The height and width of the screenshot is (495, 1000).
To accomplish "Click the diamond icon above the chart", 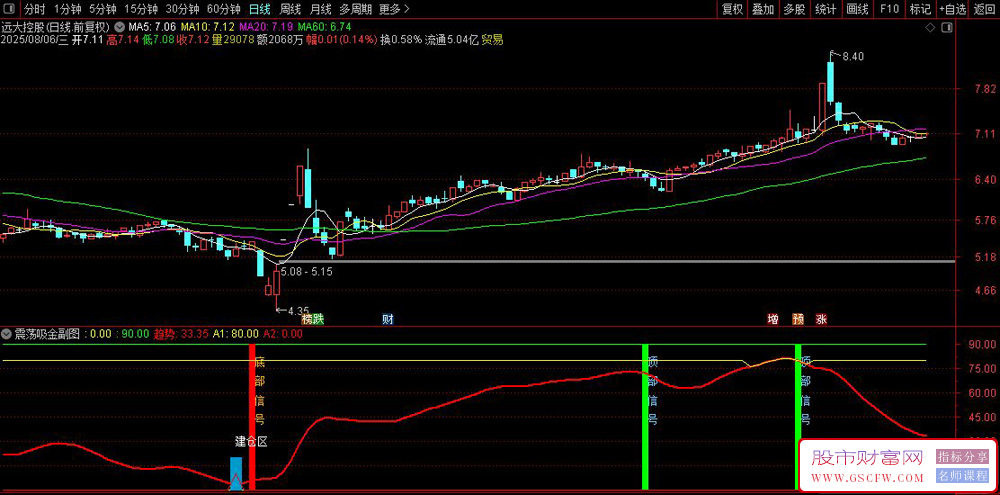I will pos(930,27).
